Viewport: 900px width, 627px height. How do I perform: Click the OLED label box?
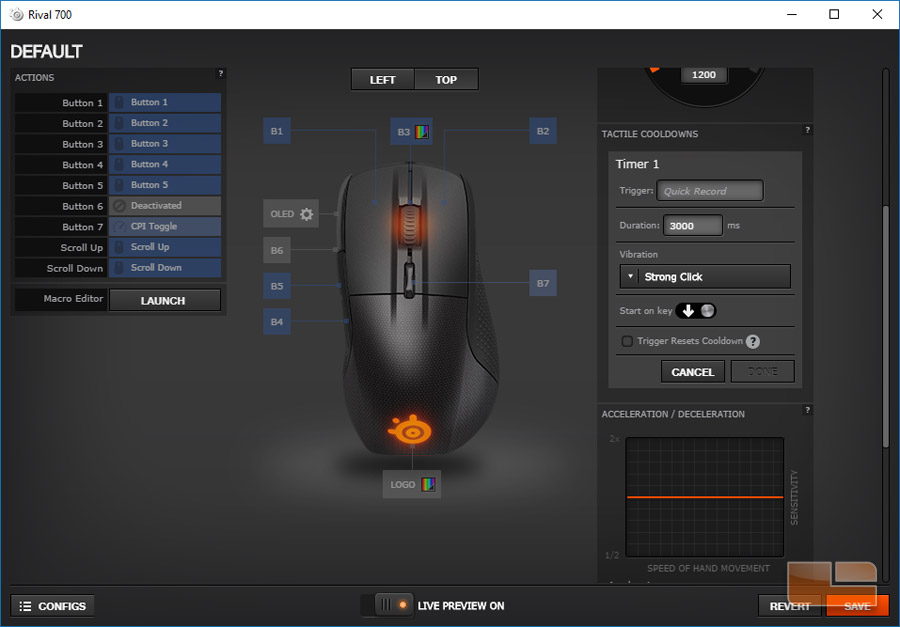pos(291,214)
